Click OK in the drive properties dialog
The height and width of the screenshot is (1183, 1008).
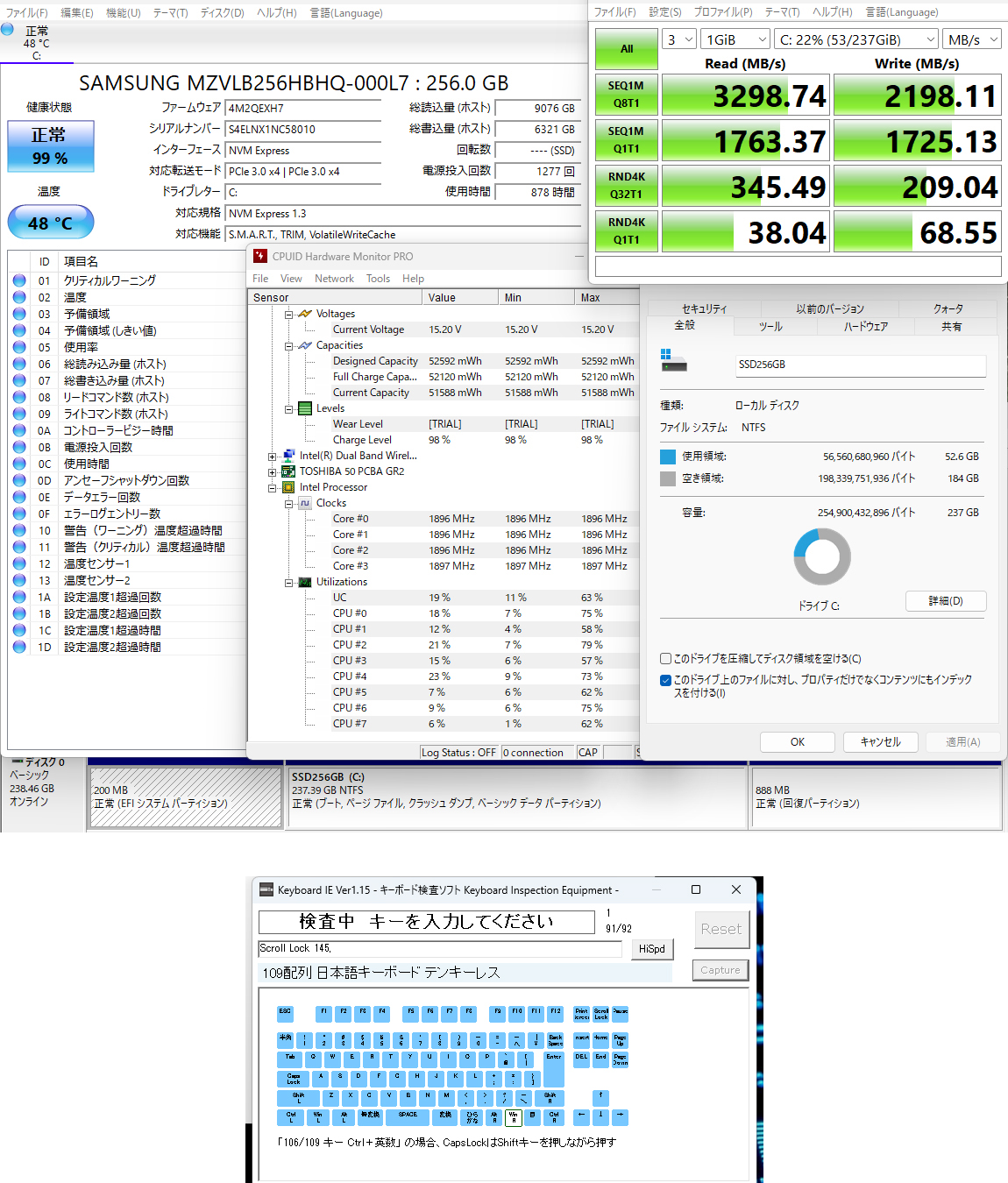[x=797, y=742]
